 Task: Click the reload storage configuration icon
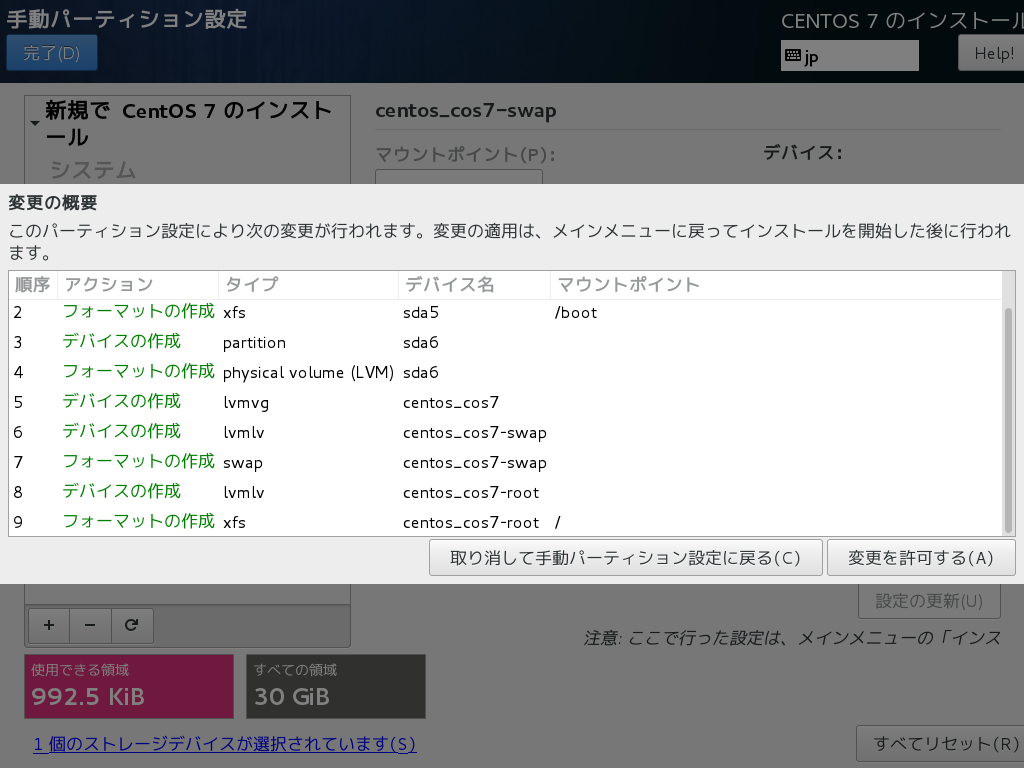[x=132, y=626]
